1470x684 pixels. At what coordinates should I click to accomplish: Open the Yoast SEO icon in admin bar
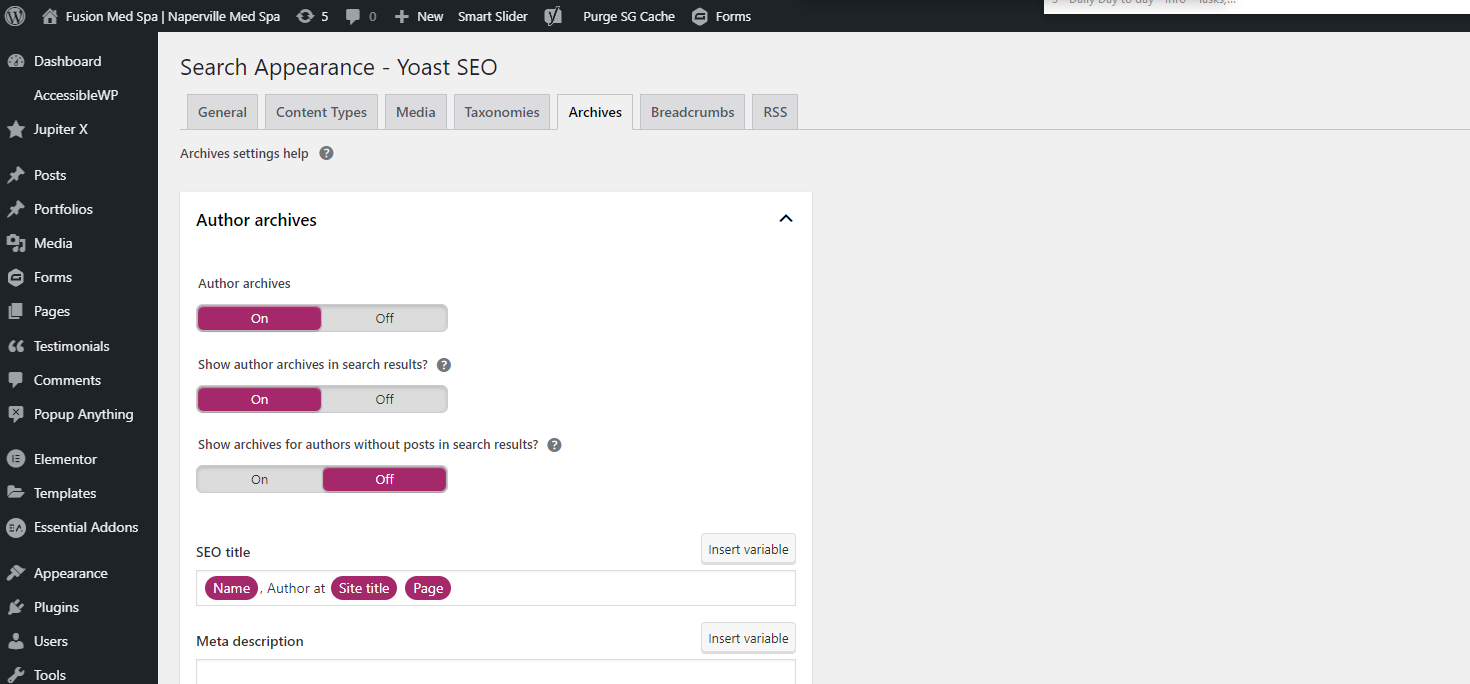point(553,16)
